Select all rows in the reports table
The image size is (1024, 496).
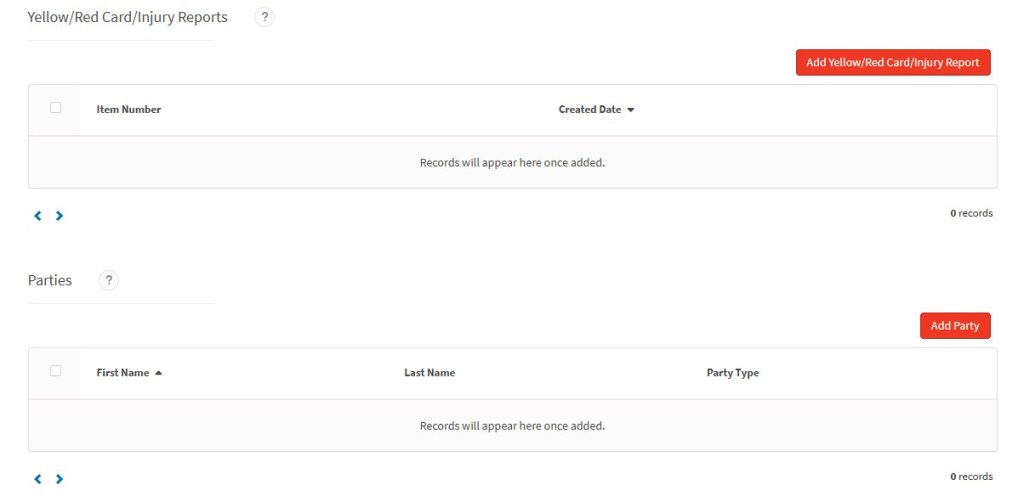tap(56, 108)
